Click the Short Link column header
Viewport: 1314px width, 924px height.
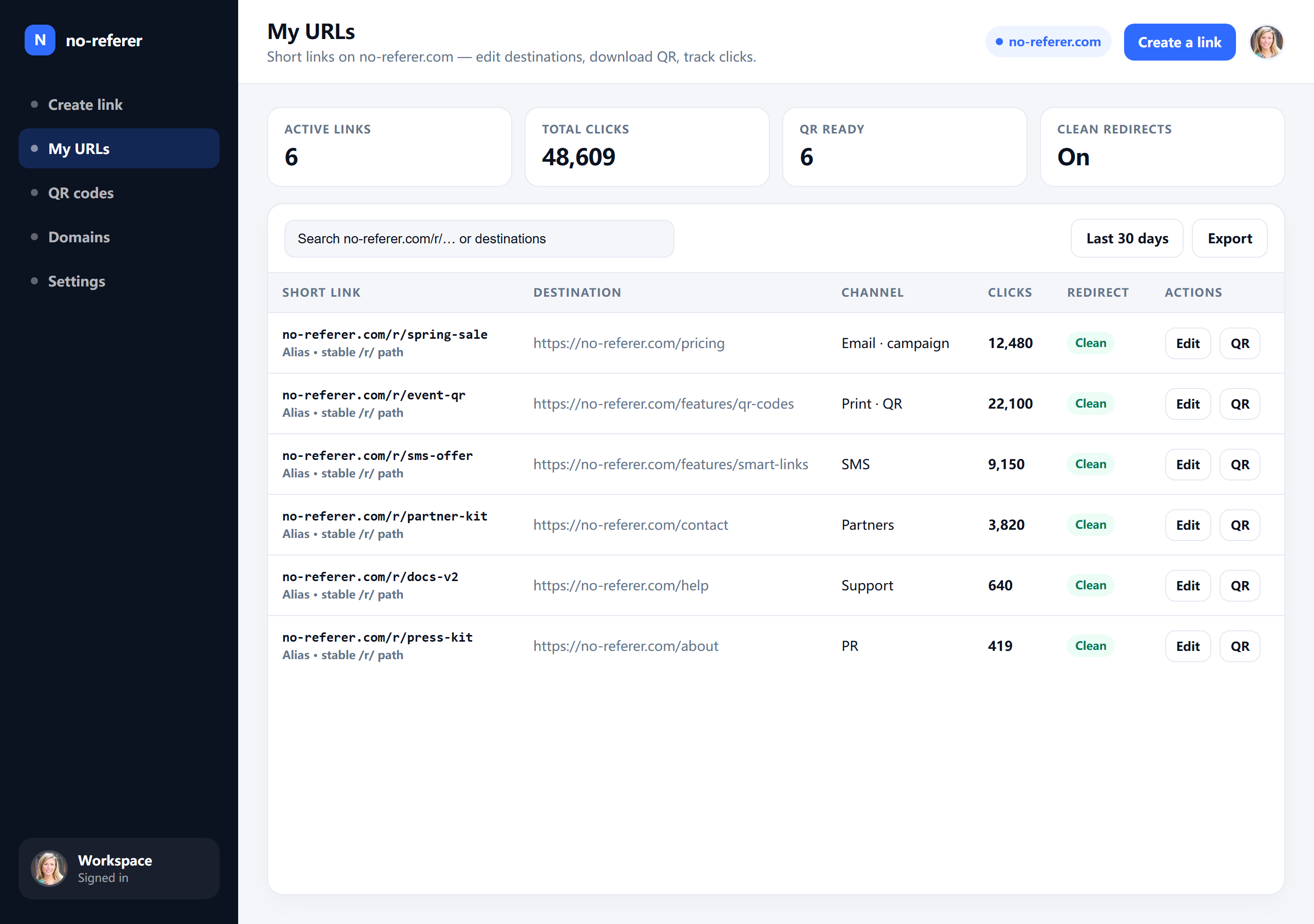coord(321,293)
